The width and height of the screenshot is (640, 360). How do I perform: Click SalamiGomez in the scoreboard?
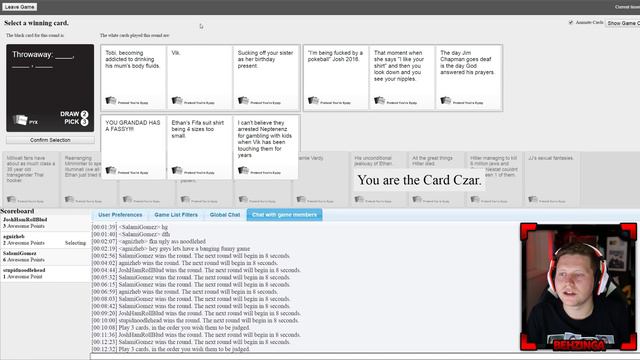[x=20, y=253]
